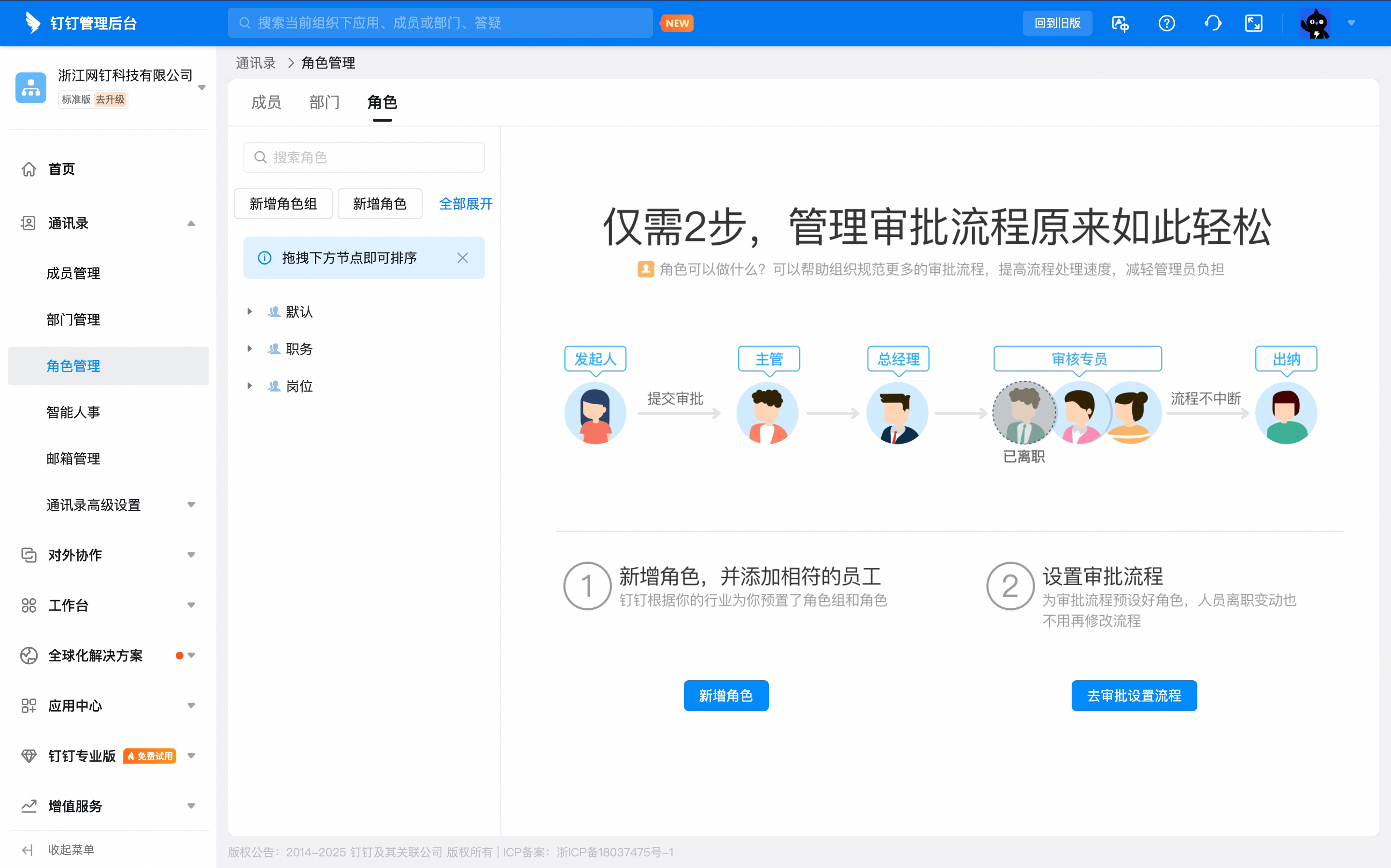Click the 对外协作 sidebar icon
The width and height of the screenshot is (1391, 868).
click(28, 555)
